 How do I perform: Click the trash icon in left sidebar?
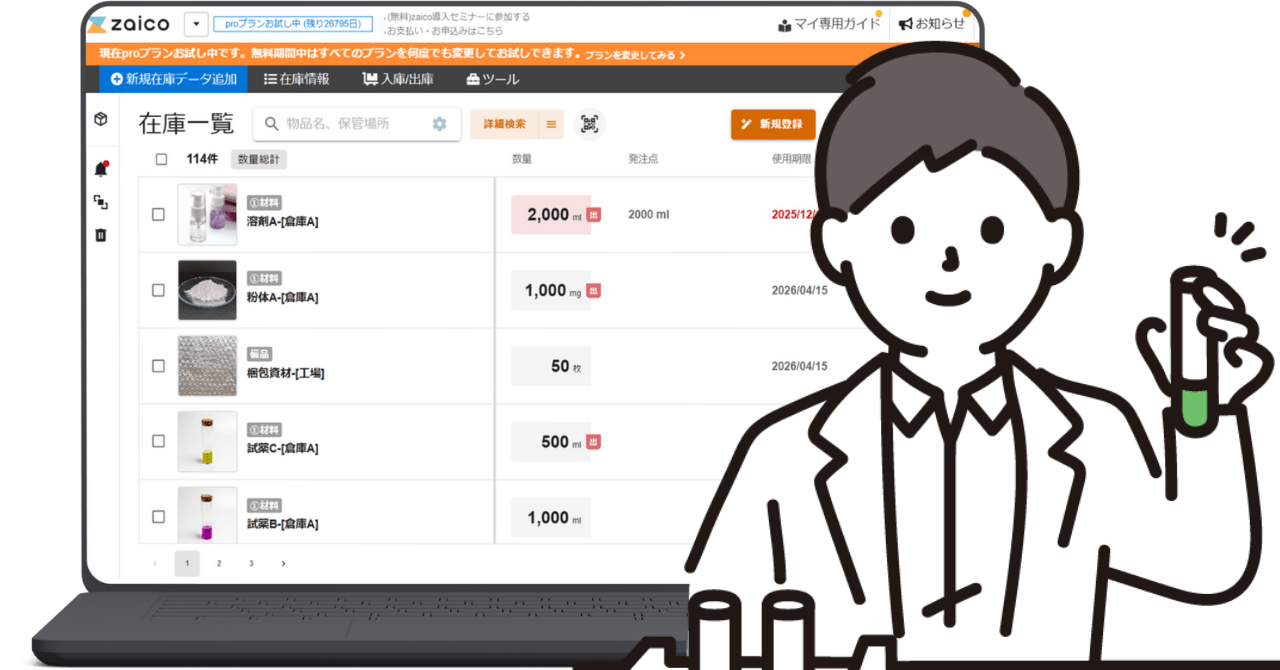(x=100, y=235)
